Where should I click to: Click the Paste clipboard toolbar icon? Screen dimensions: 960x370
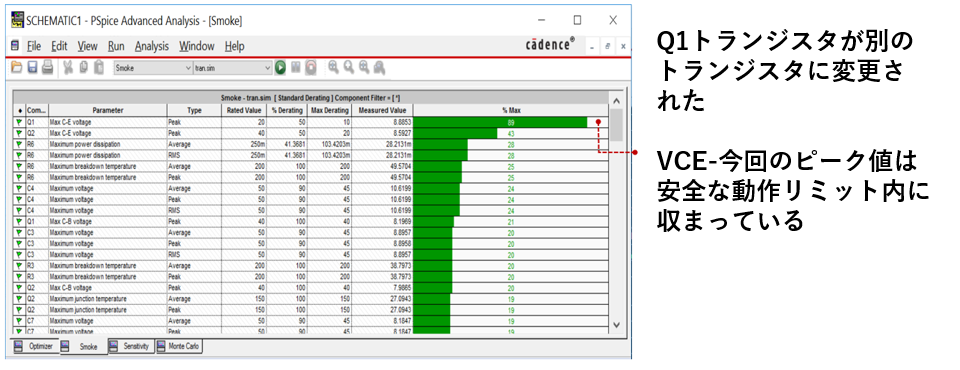tap(99, 68)
